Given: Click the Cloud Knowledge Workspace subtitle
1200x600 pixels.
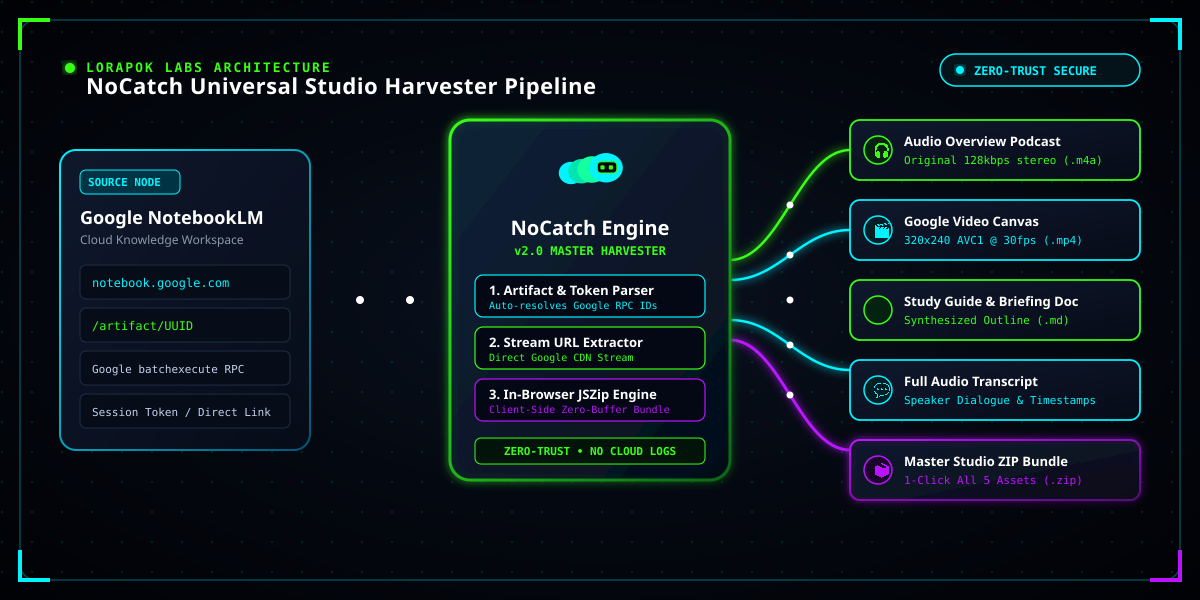Looking at the screenshot, I should click(162, 240).
